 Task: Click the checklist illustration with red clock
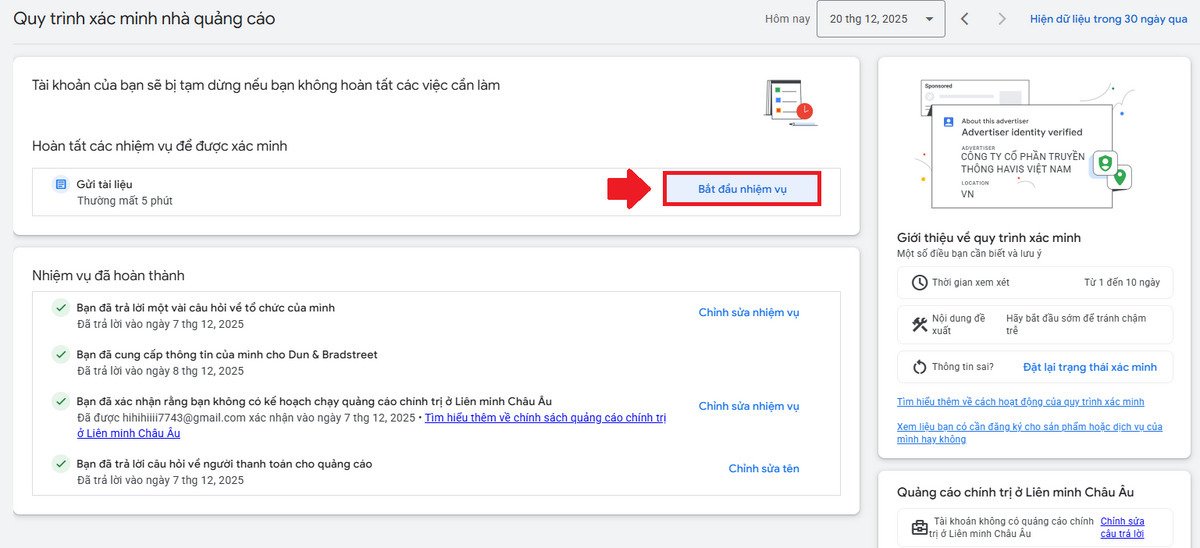pos(790,102)
